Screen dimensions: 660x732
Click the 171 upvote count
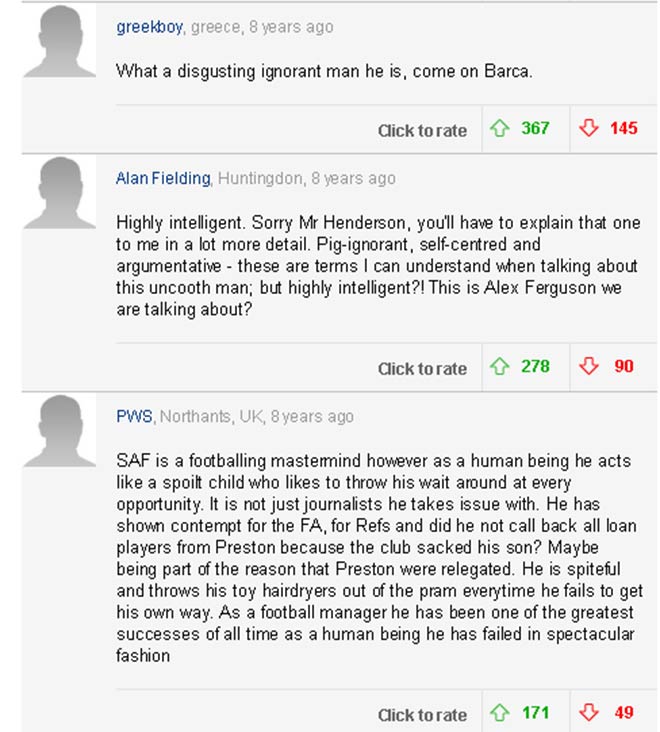(535, 714)
